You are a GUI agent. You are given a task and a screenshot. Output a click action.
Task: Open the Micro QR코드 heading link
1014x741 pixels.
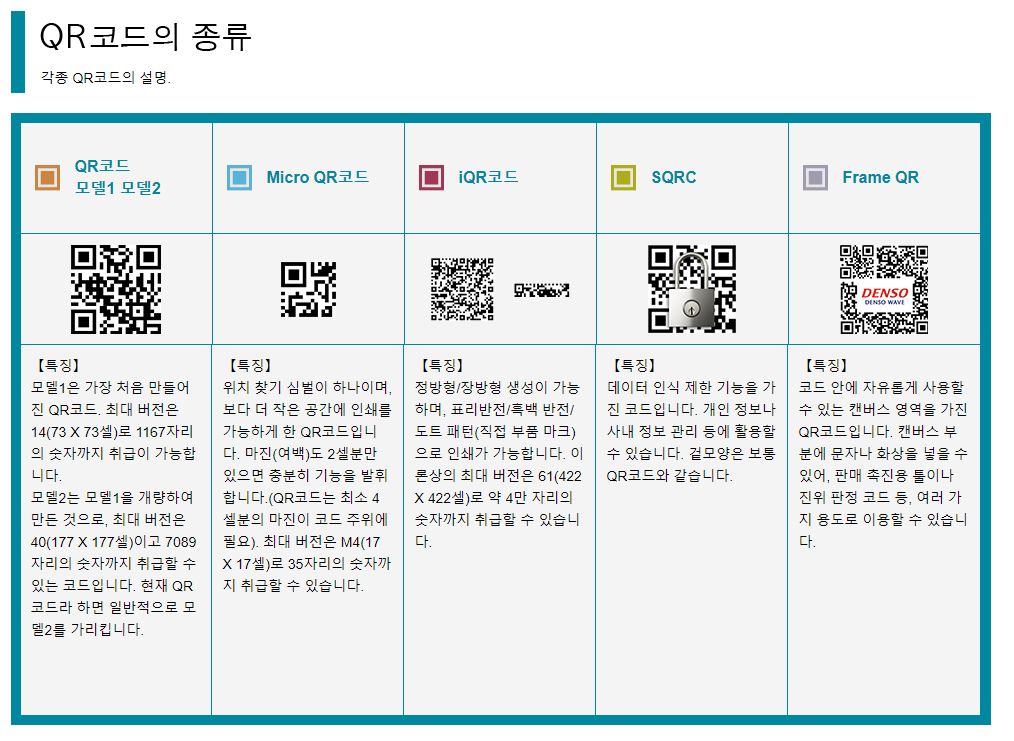pyautogui.click(x=318, y=177)
